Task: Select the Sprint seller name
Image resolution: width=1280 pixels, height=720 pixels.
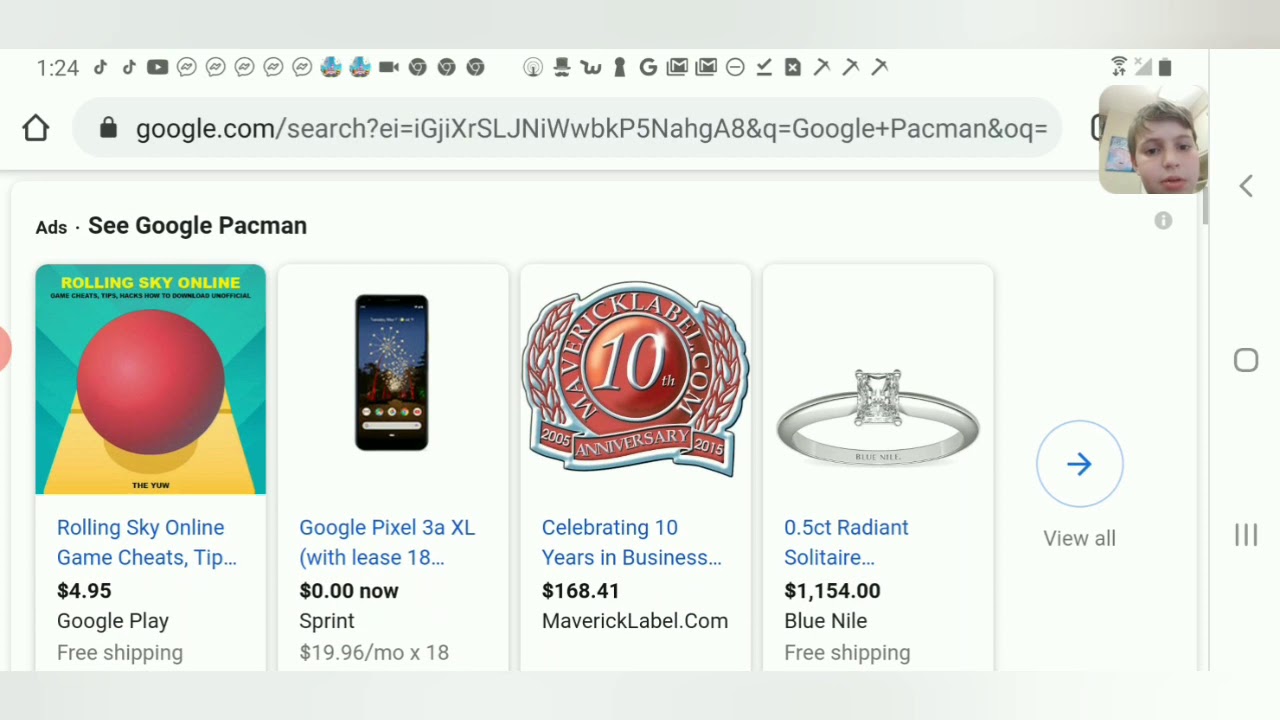Action: (327, 621)
